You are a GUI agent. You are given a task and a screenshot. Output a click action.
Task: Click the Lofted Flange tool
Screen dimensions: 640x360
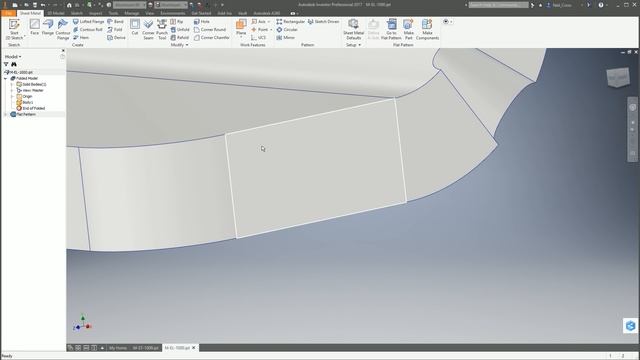88,21
